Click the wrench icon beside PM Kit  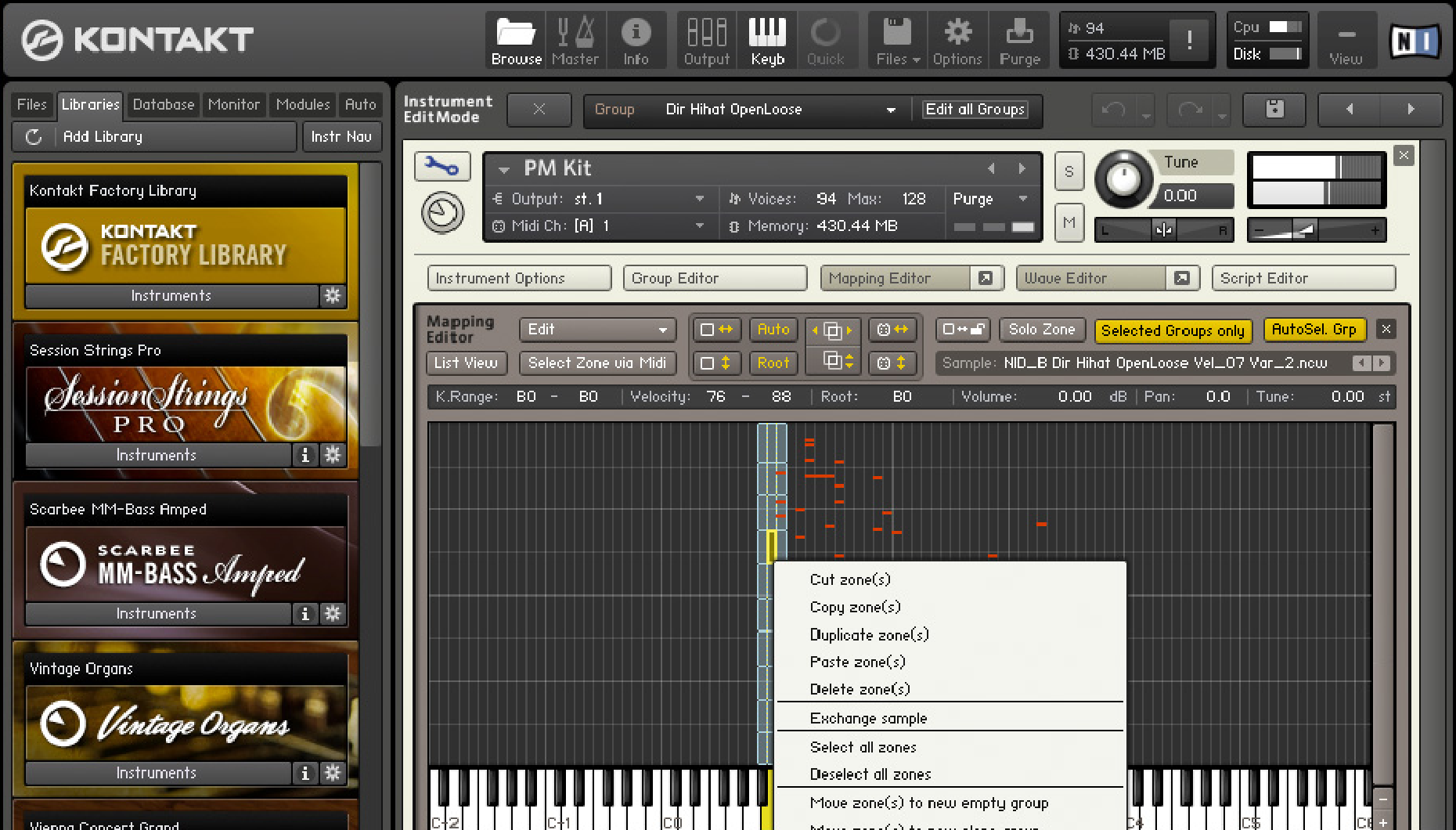click(x=442, y=167)
